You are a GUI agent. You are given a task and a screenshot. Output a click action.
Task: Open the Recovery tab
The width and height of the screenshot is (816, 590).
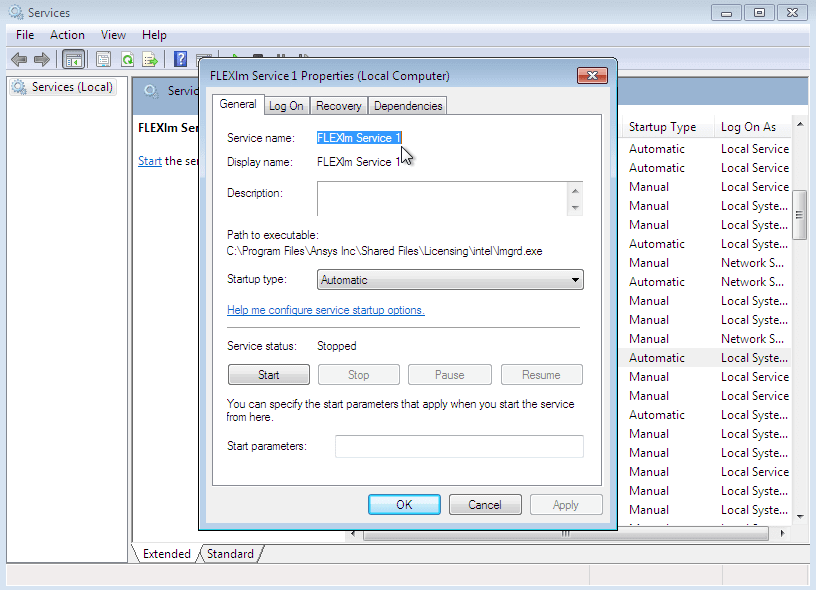pos(338,104)
